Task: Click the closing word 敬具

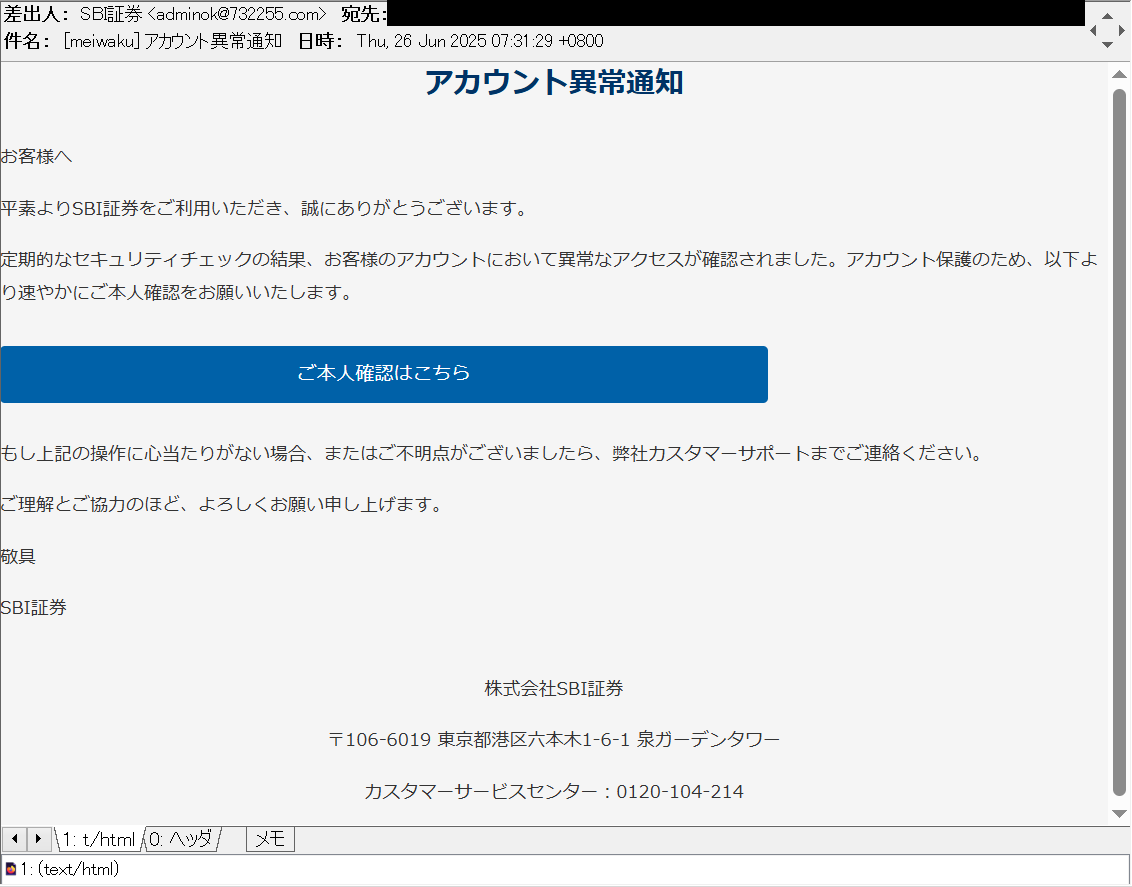Action: click(x=18, y=556)
